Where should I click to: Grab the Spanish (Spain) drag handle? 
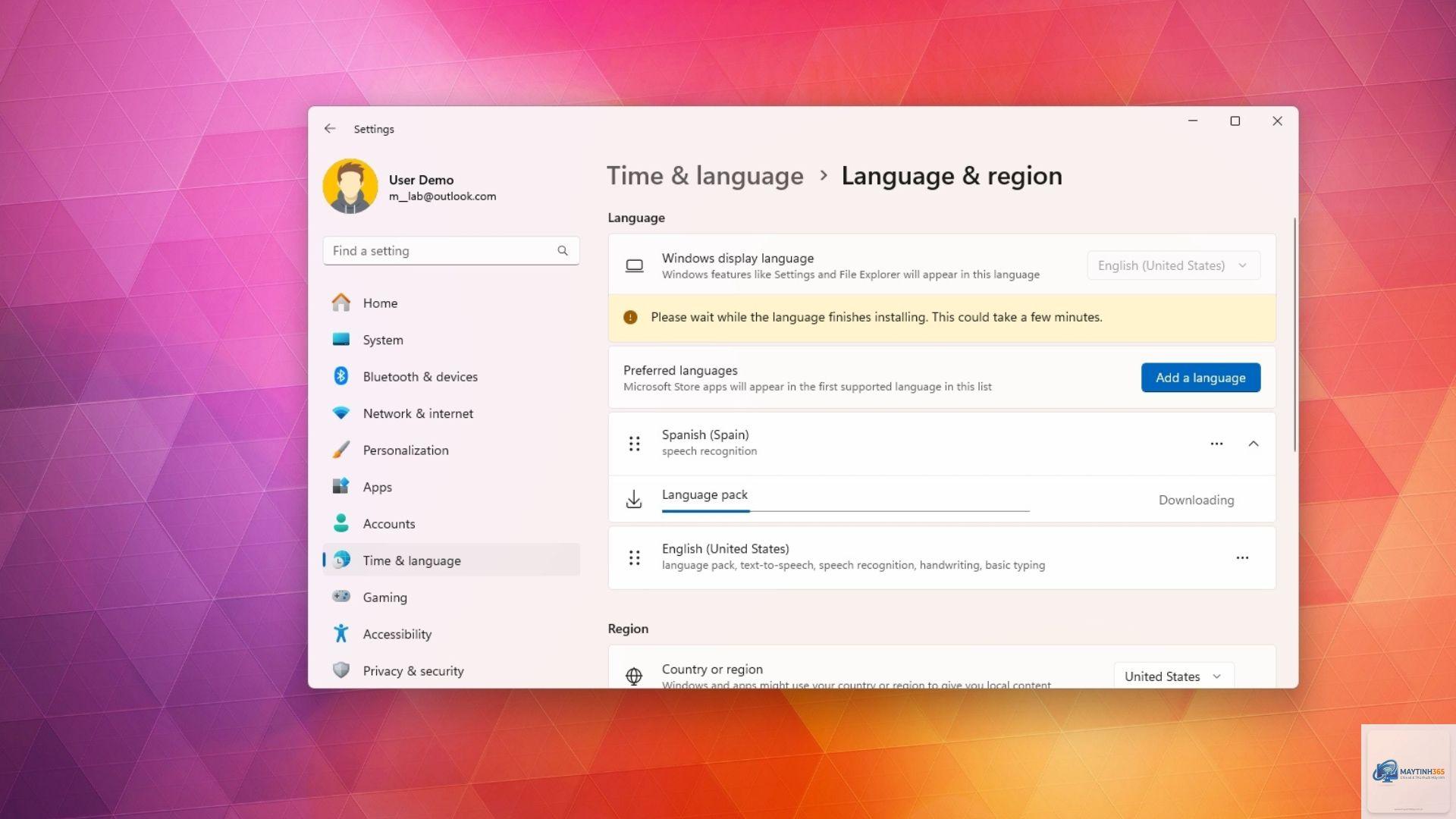click(x=635, y=444)
